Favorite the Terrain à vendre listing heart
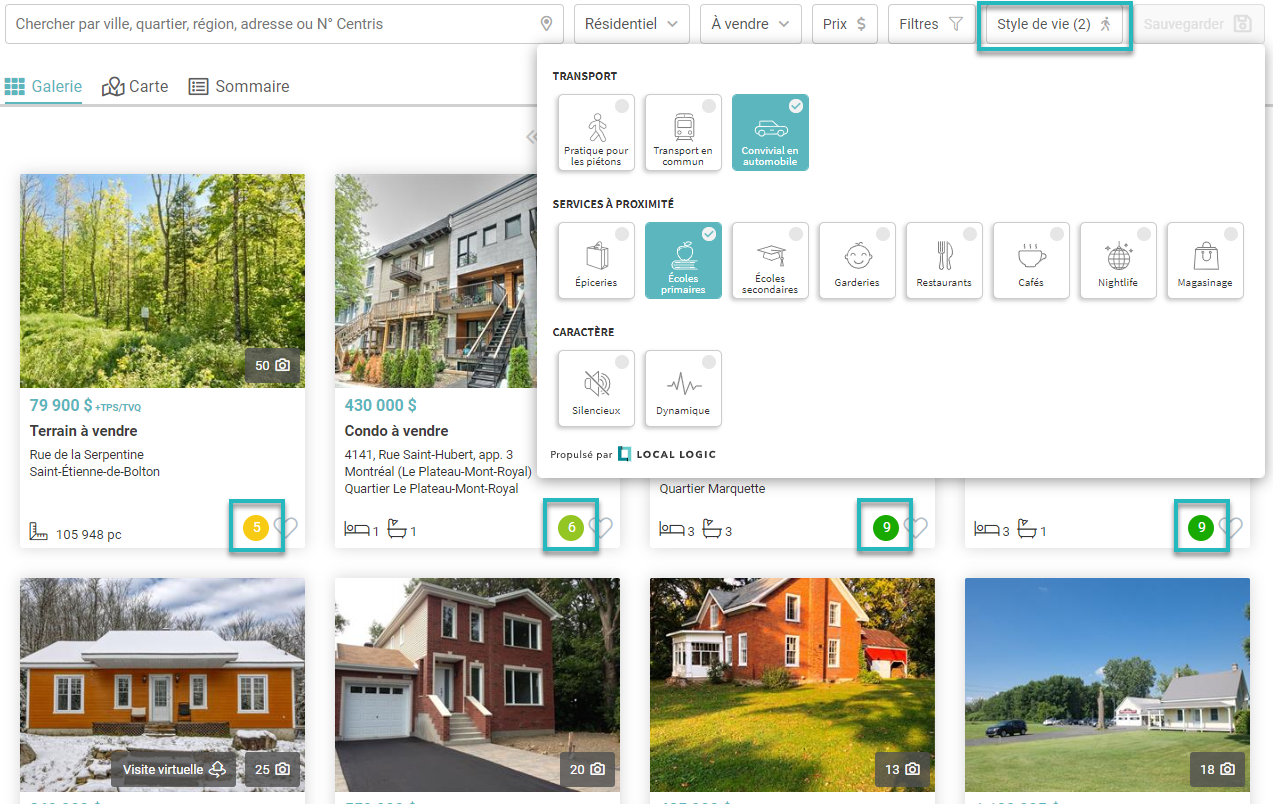This screenshot has width=1273, height=804. tap(286, 528)
